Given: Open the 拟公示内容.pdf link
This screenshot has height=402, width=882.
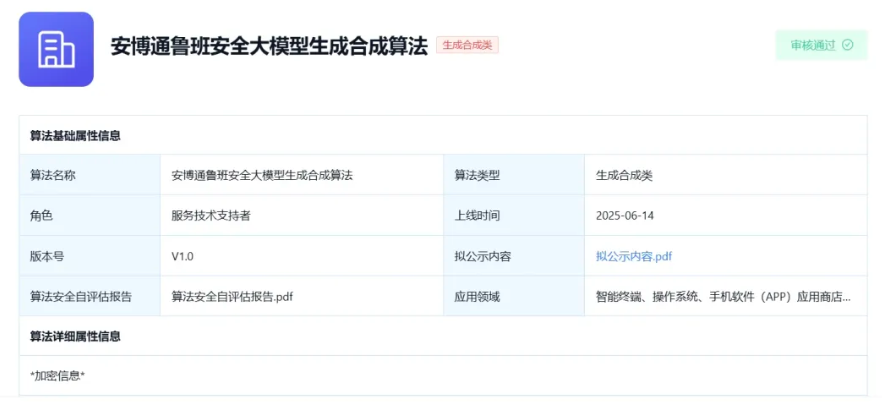Looking at the screenshot, I should pos(634,256).
